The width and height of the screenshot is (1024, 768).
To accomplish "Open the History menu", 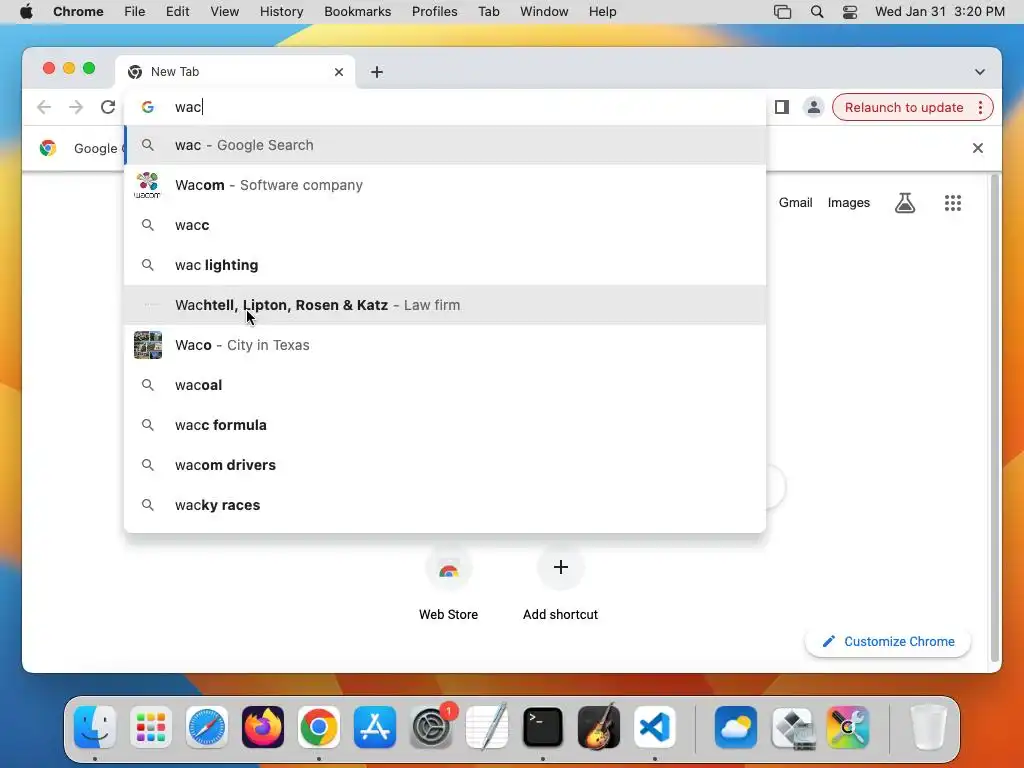I will pos(281,12).
